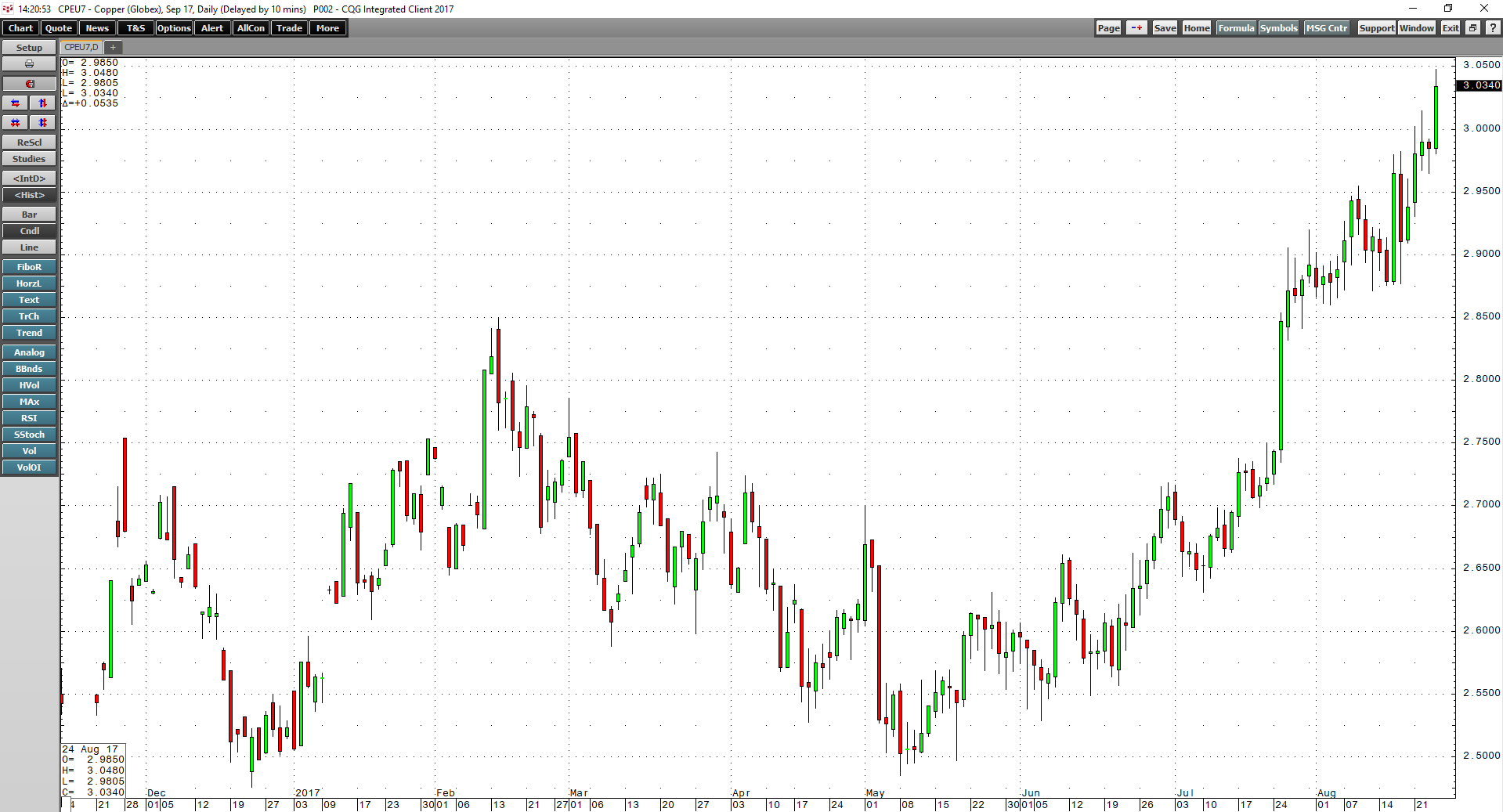
Task: Click the vertical expand arrows icon
Action: click(43, 103)
